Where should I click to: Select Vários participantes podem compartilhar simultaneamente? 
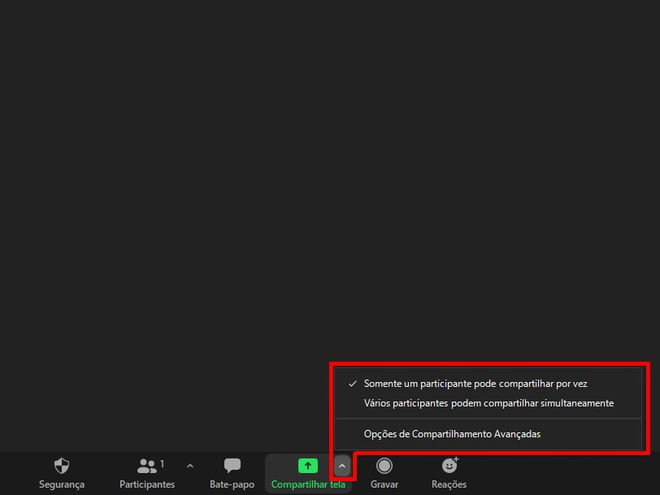(x=487, y=403)
